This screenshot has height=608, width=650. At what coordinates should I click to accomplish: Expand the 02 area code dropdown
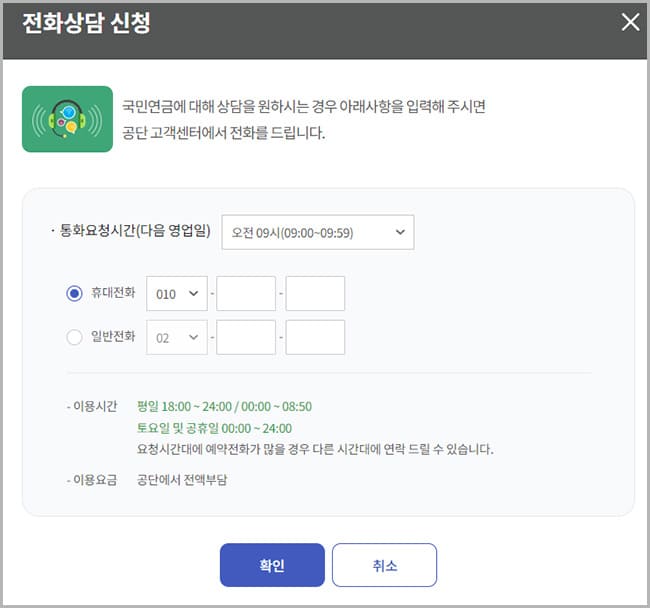(x=176, y=337)
